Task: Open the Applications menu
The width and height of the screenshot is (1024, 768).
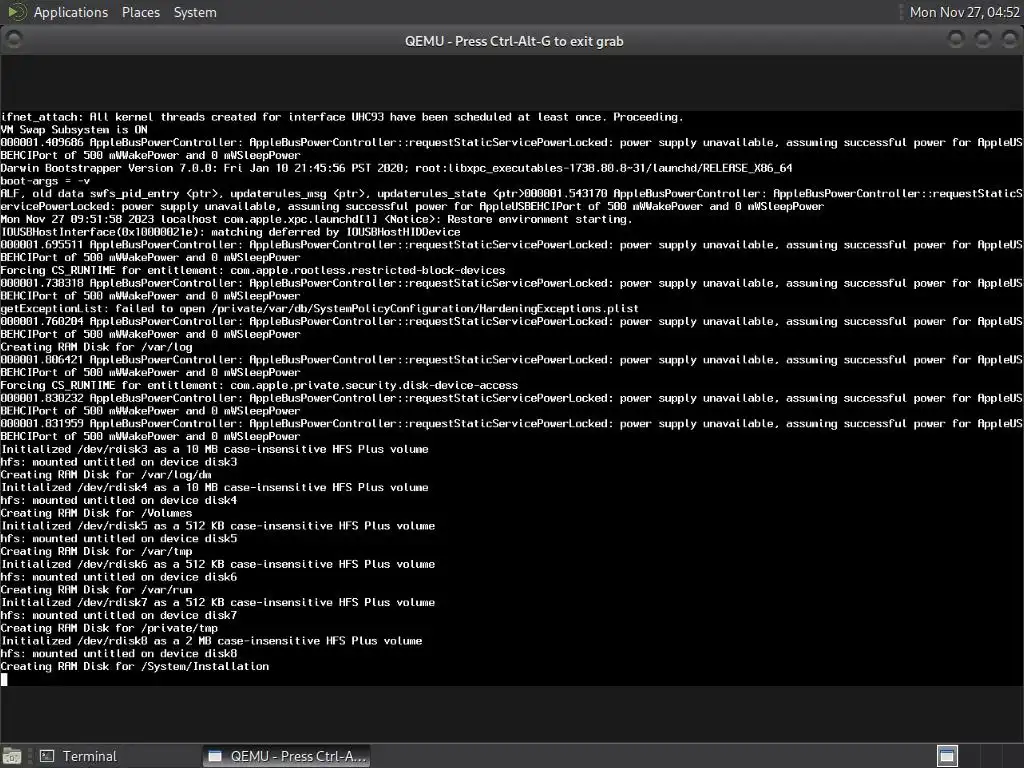Action: (x=71, y=12)
